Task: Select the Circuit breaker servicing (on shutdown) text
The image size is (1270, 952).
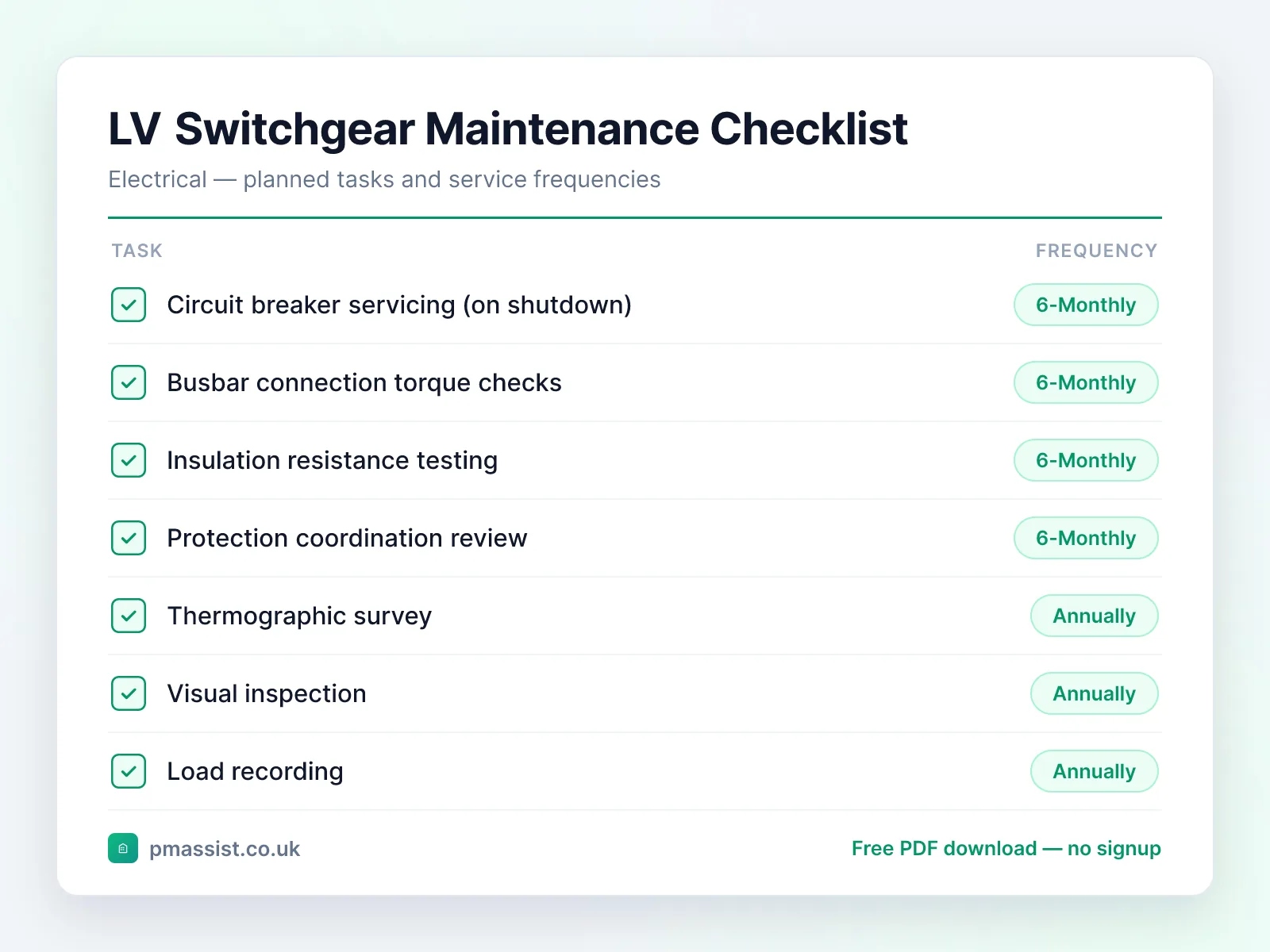Action: pos(399,305)
